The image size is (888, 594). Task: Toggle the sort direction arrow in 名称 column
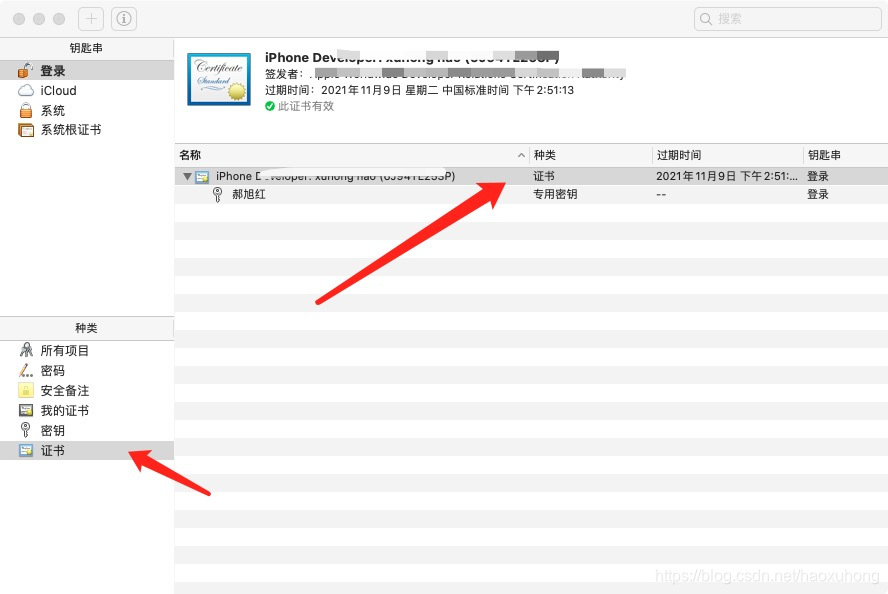(521, 155)
